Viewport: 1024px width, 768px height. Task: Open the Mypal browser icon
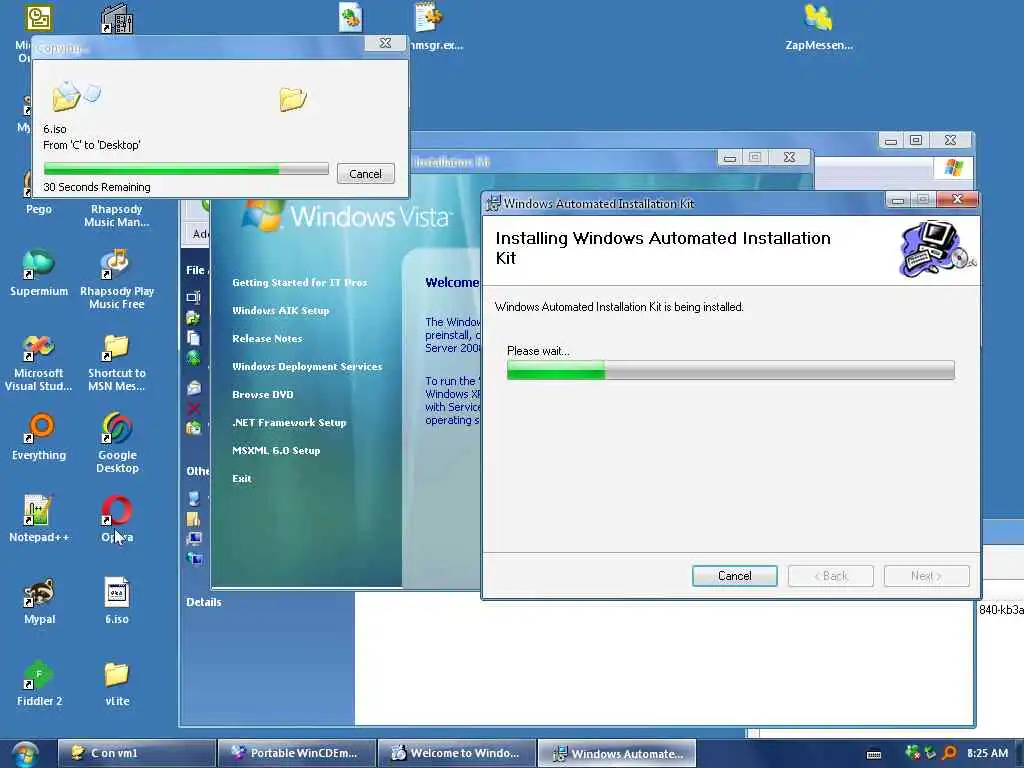39,601
